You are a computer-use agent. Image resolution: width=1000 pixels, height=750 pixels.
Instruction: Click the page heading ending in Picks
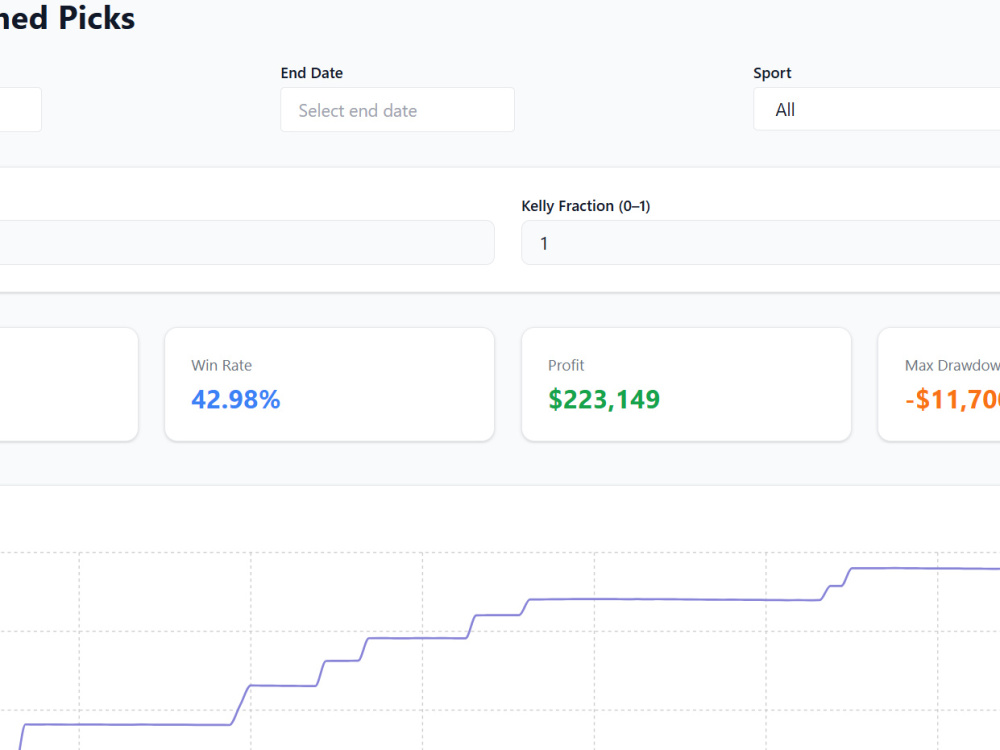(x=68, y=17)
